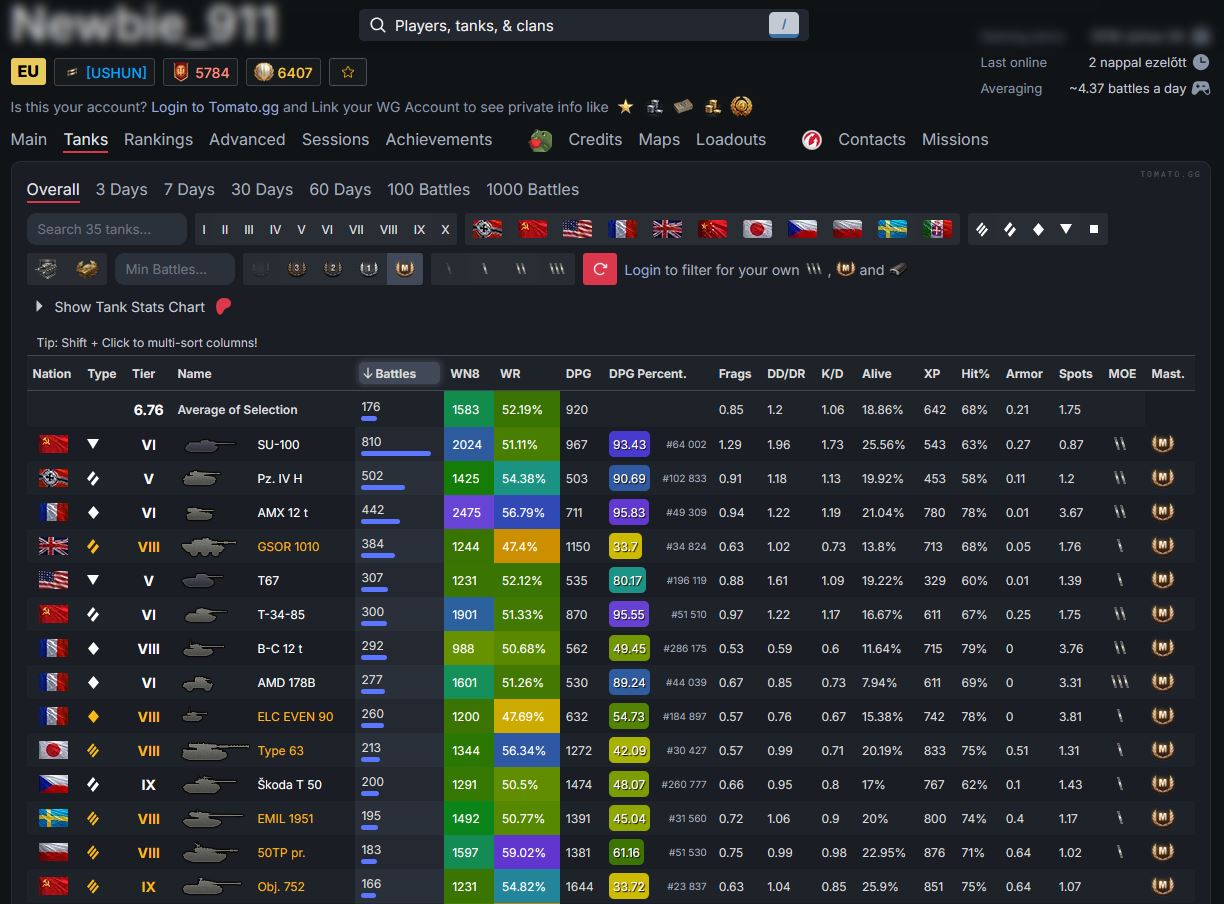Filter tanks by Italy flag
Viewport: 1224px width, 904px height.
[x=938, y=229]
